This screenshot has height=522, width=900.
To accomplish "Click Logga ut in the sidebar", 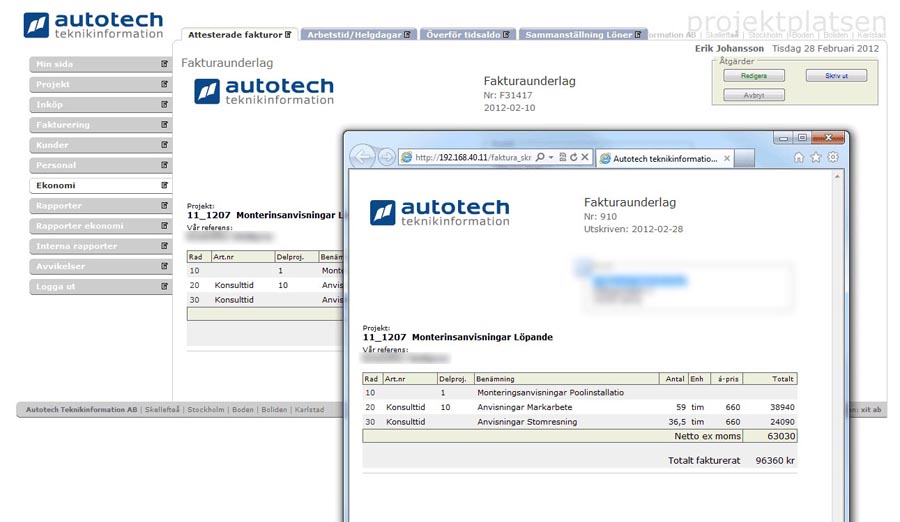I will 100,287.
